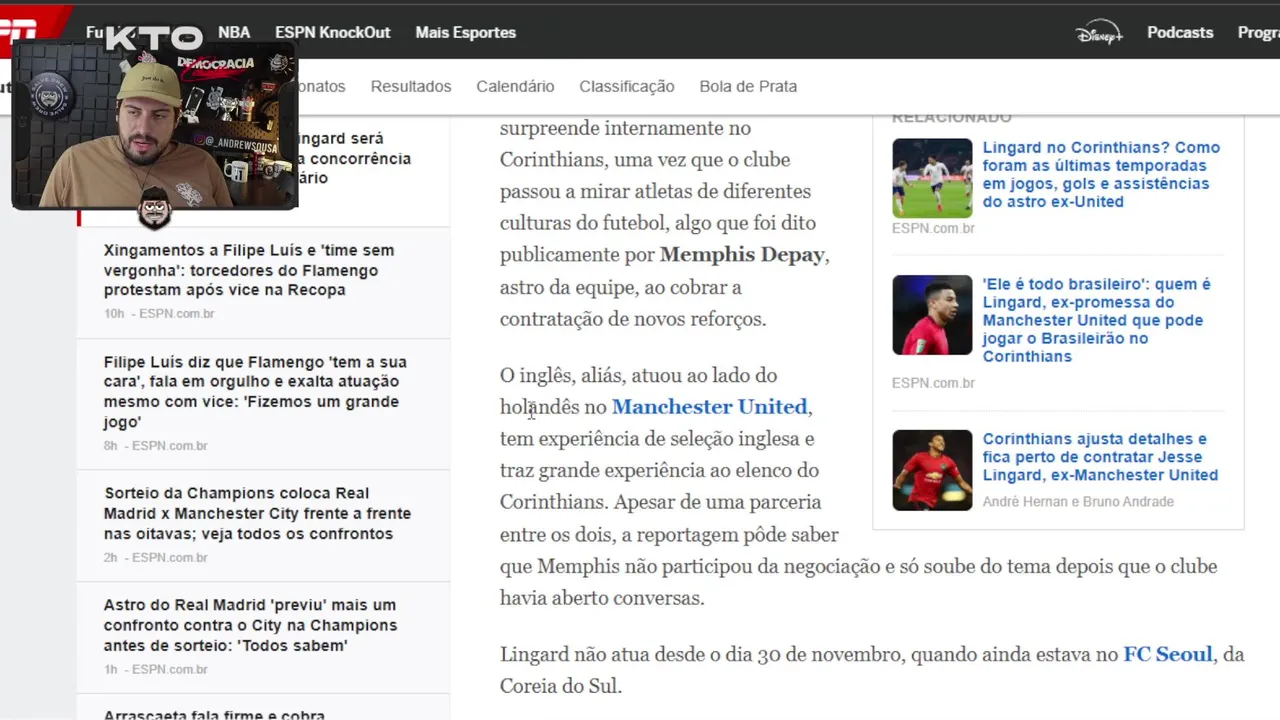Open 'Ele é todo brasileiro' related article
The width and height of the screenshot is (1280, 720).
1097,320
